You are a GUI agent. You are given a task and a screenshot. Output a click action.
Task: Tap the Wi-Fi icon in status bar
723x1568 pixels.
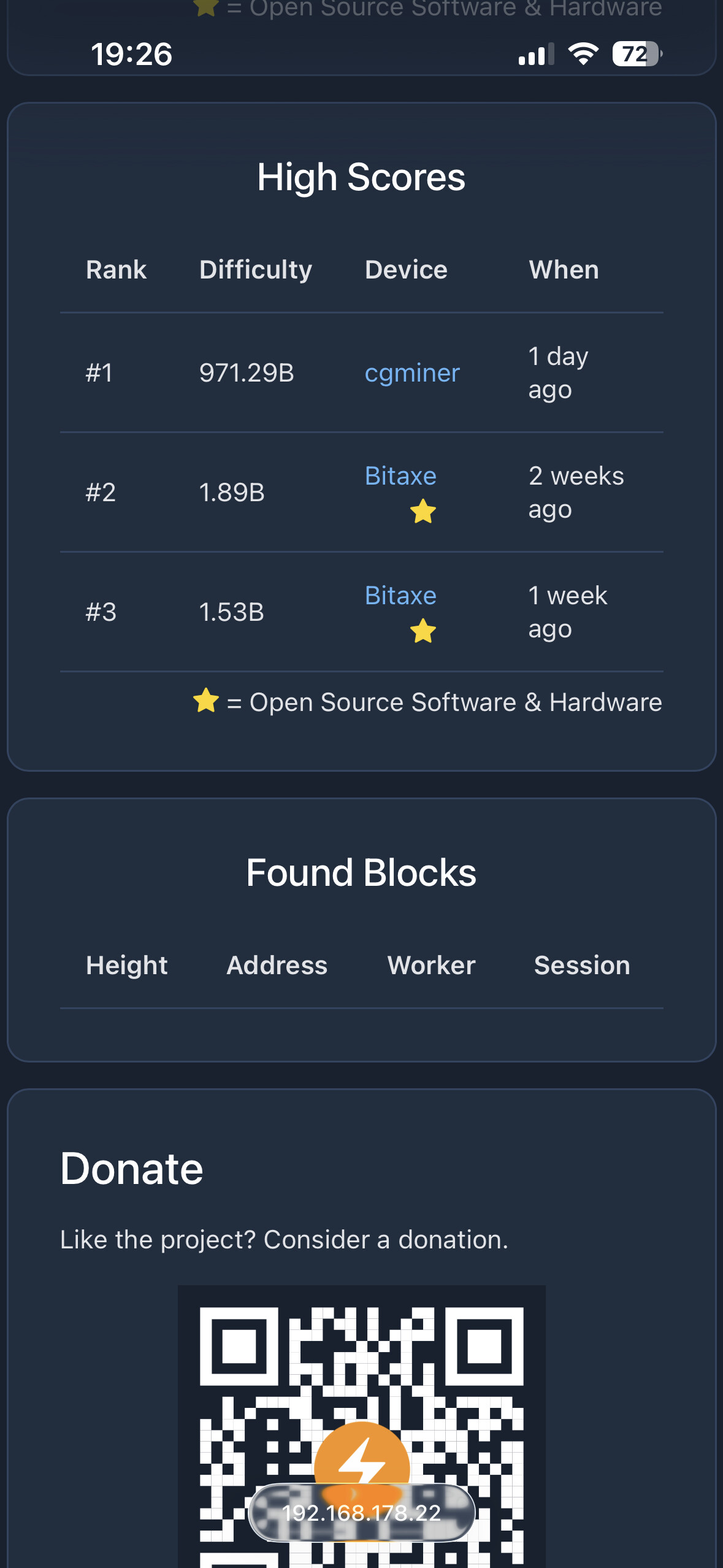tap(583, 54)
